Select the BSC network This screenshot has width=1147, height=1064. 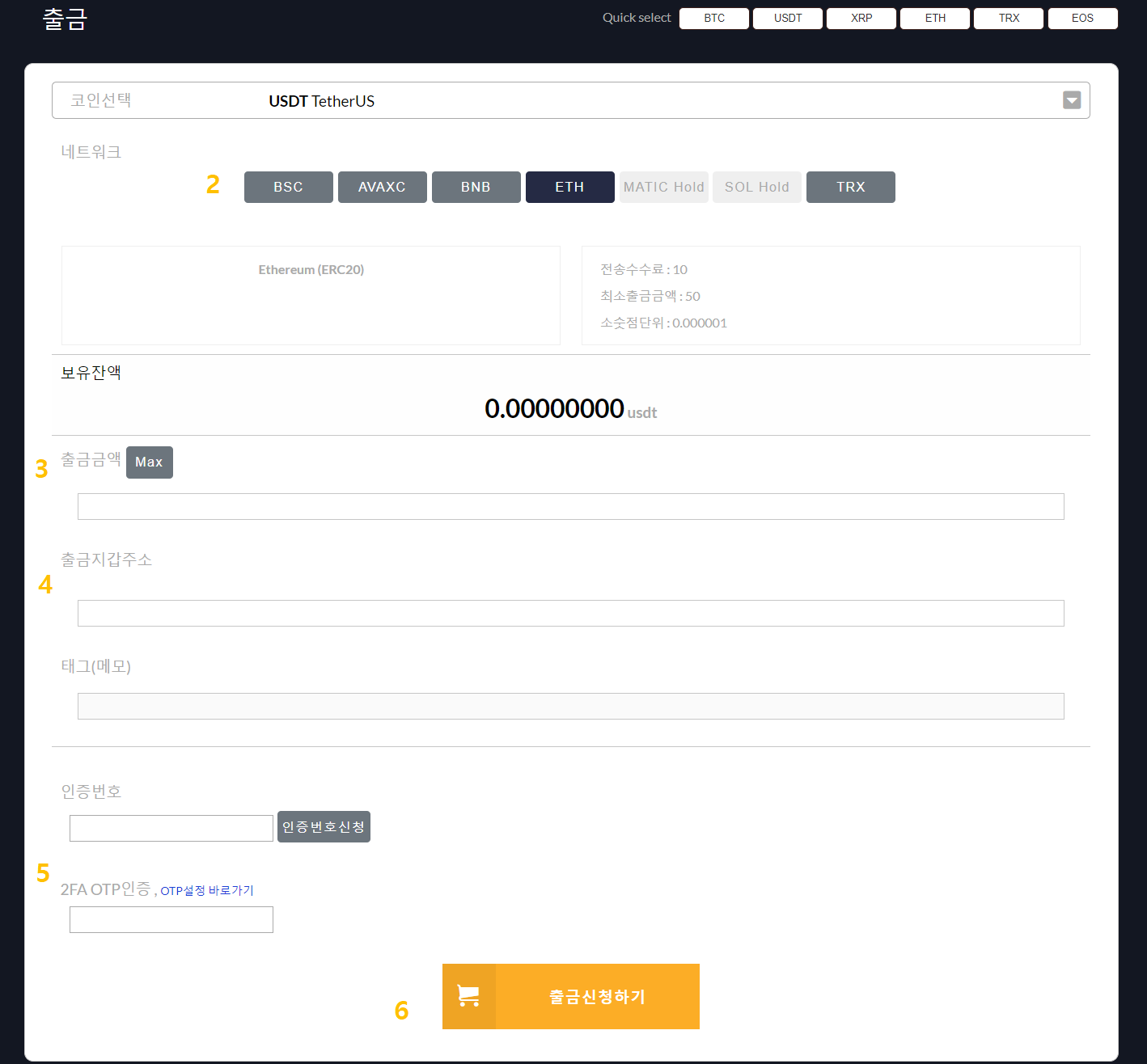288,187
